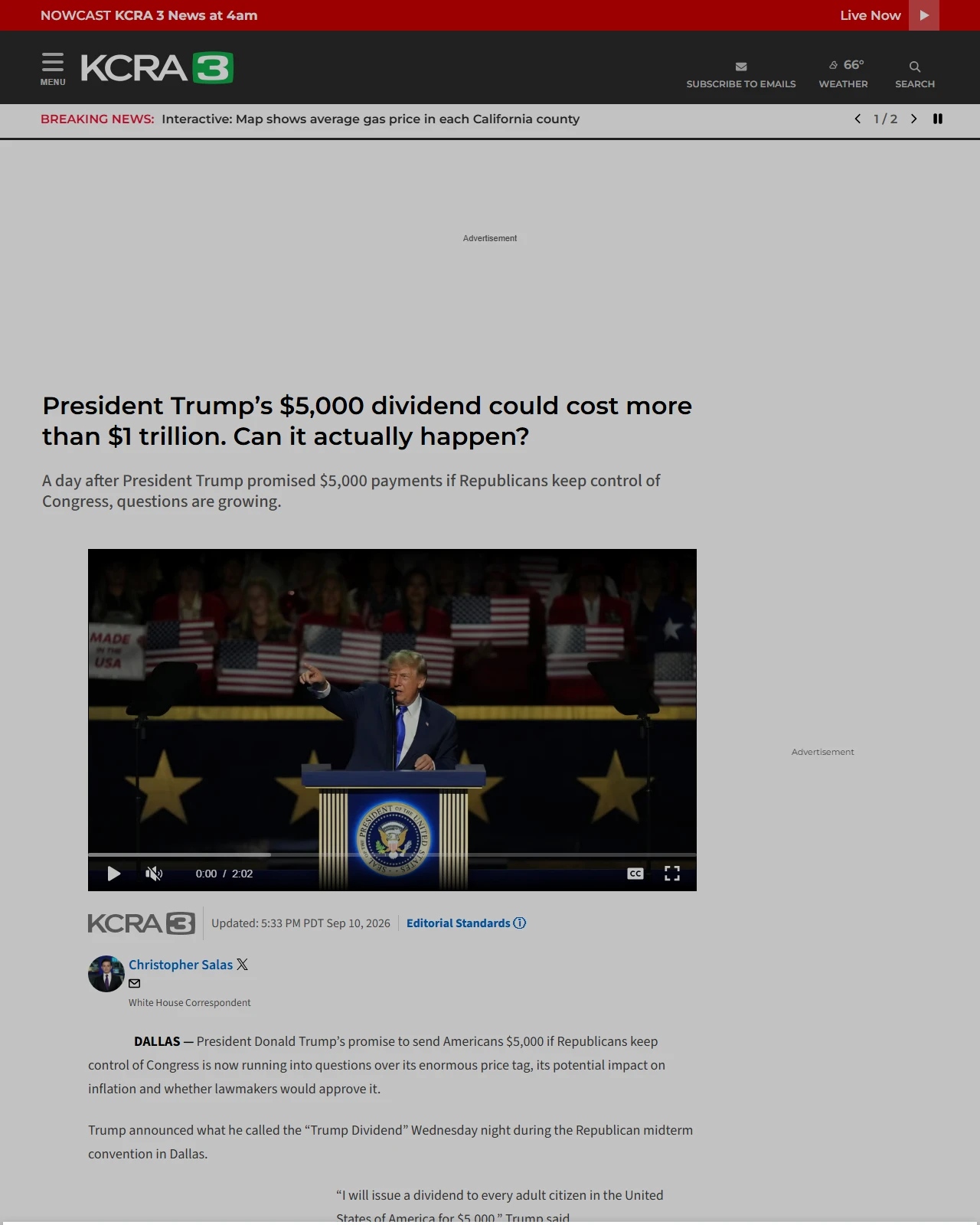The image size is (980, 1225).
Task: Click the Live Now play button
Action: [924, 15]
